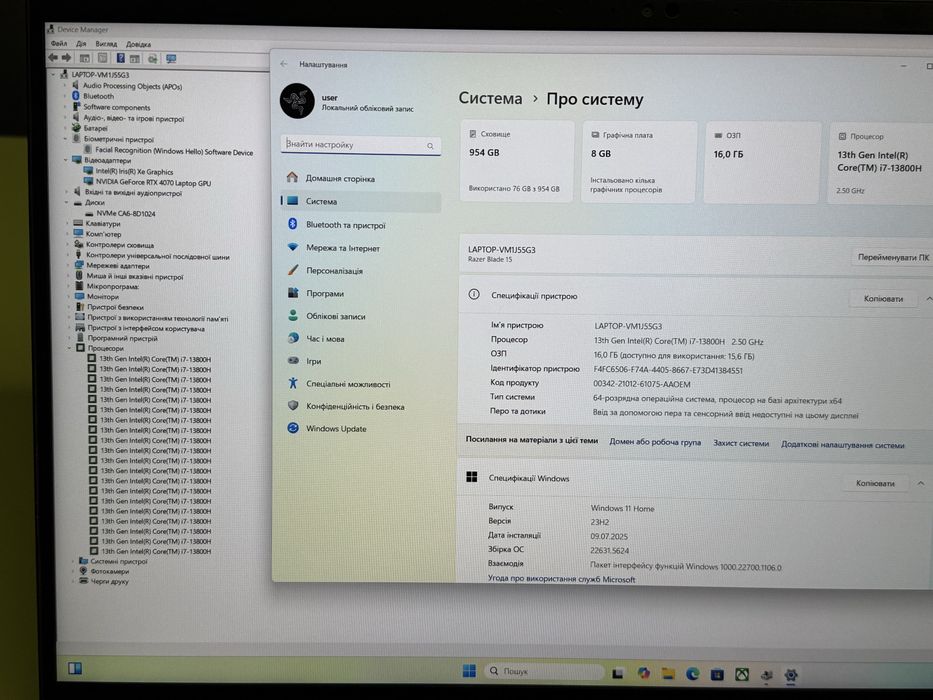The width and height of the screenshot is (933, 700).
Task: Launch Copilot from the taskbar
Action: [x=643, y=673]
